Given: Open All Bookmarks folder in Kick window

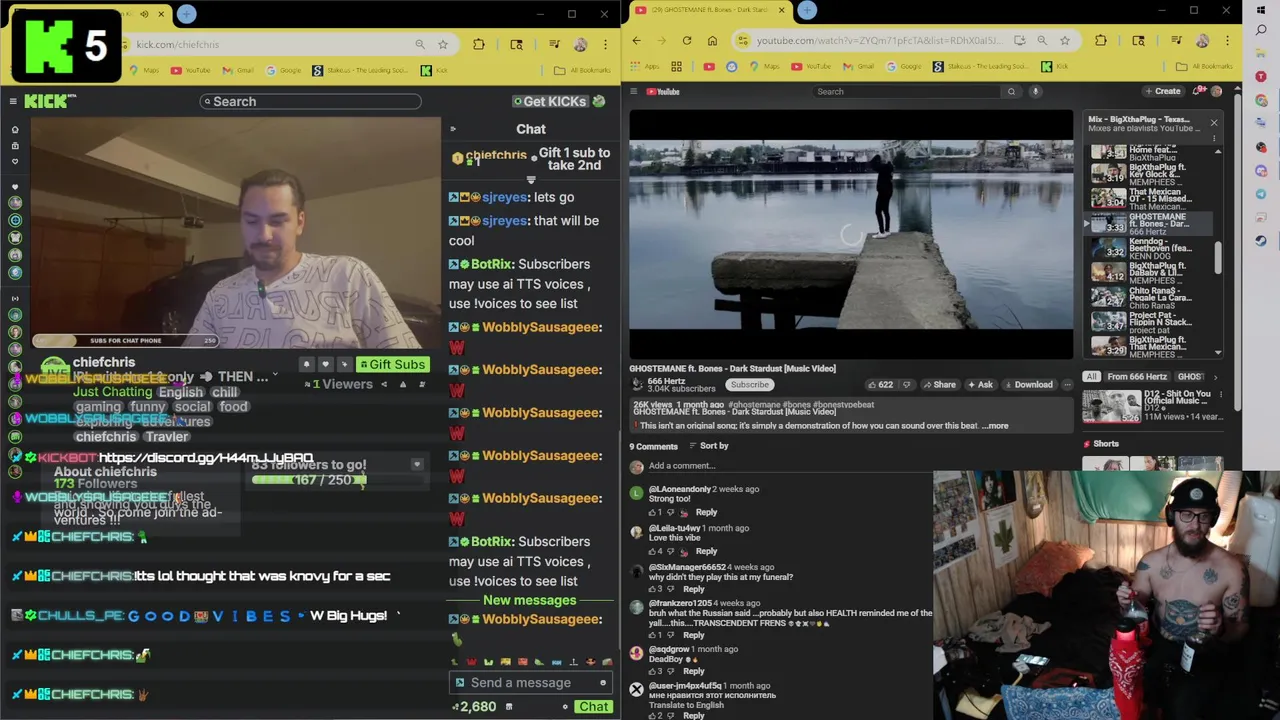Looking at the screenshot, I should click(x=581, y=70).
